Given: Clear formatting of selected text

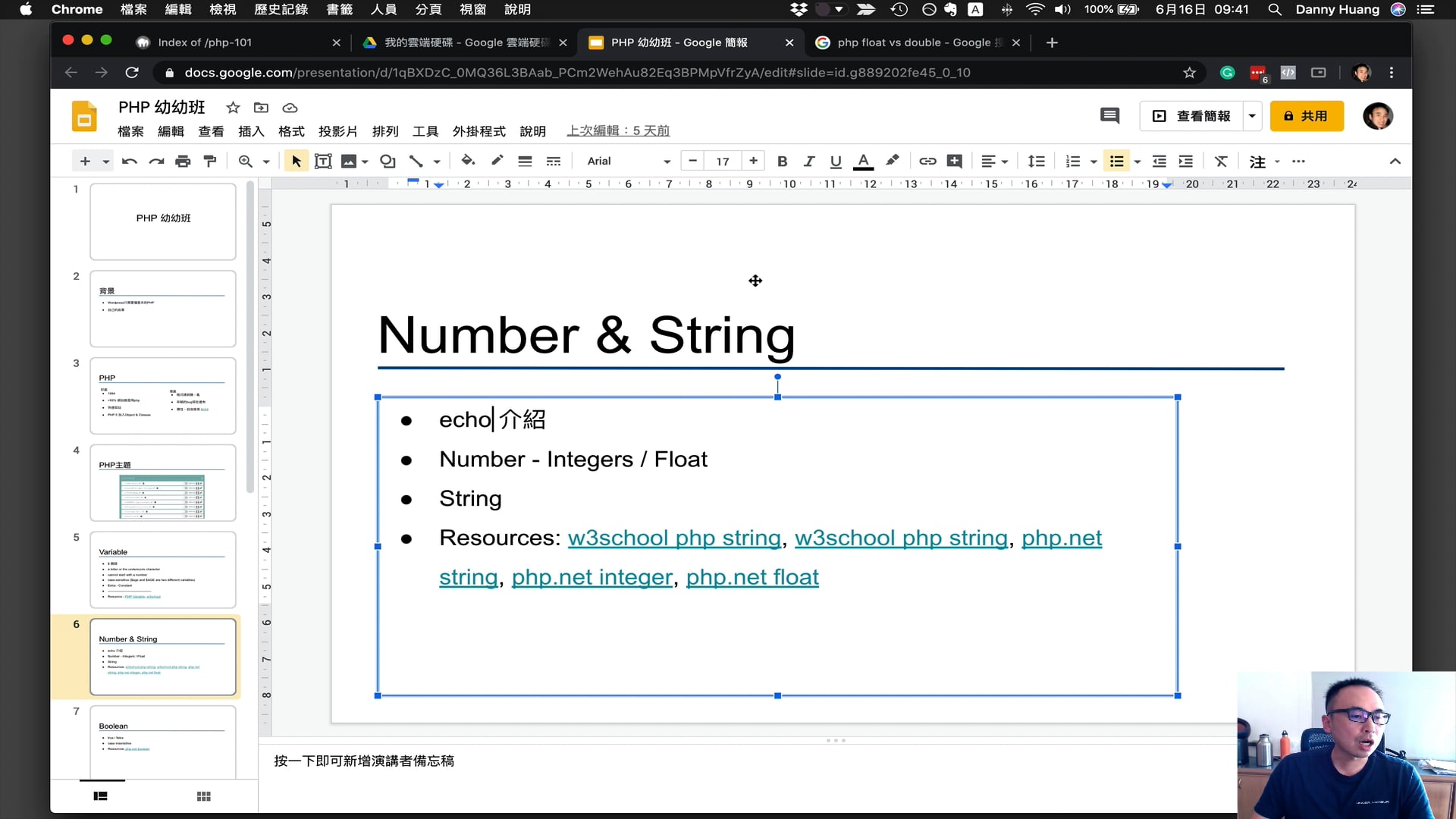Looking at the screenshot, I should pos(1220,161).
